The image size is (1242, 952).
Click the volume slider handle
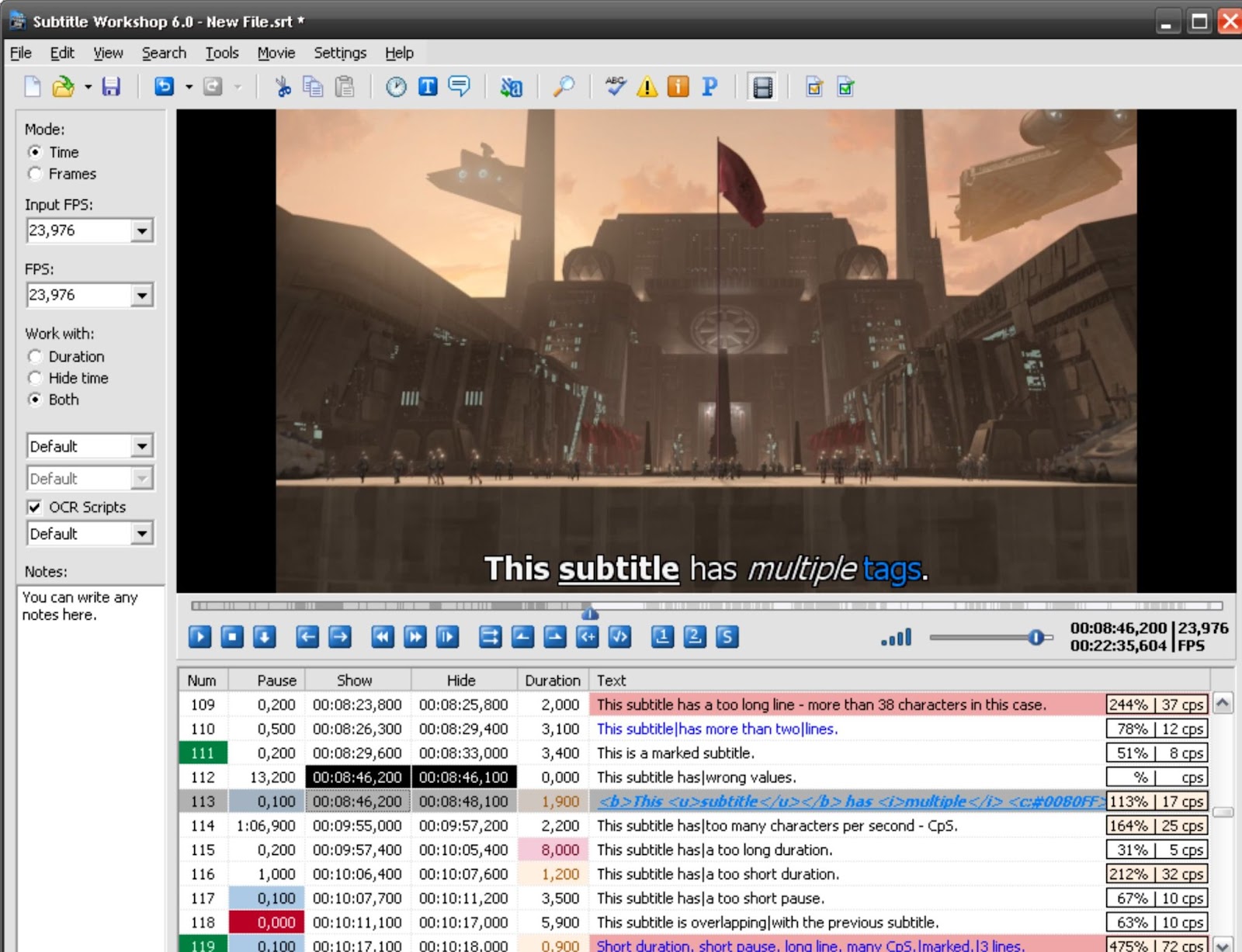pyautogui.click(x=1036, y=638)
